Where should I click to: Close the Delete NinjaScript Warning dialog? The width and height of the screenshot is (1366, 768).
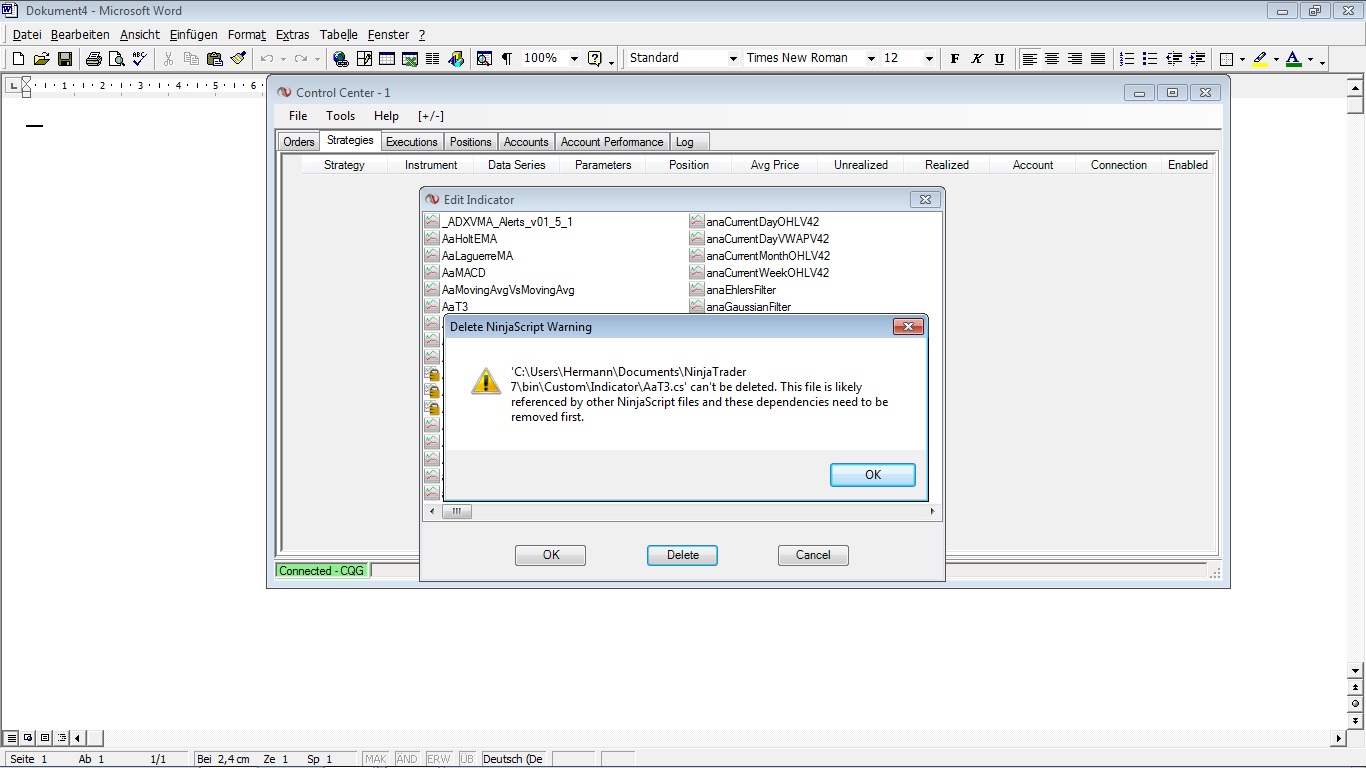pyautogui.click(x=907, y=327)
